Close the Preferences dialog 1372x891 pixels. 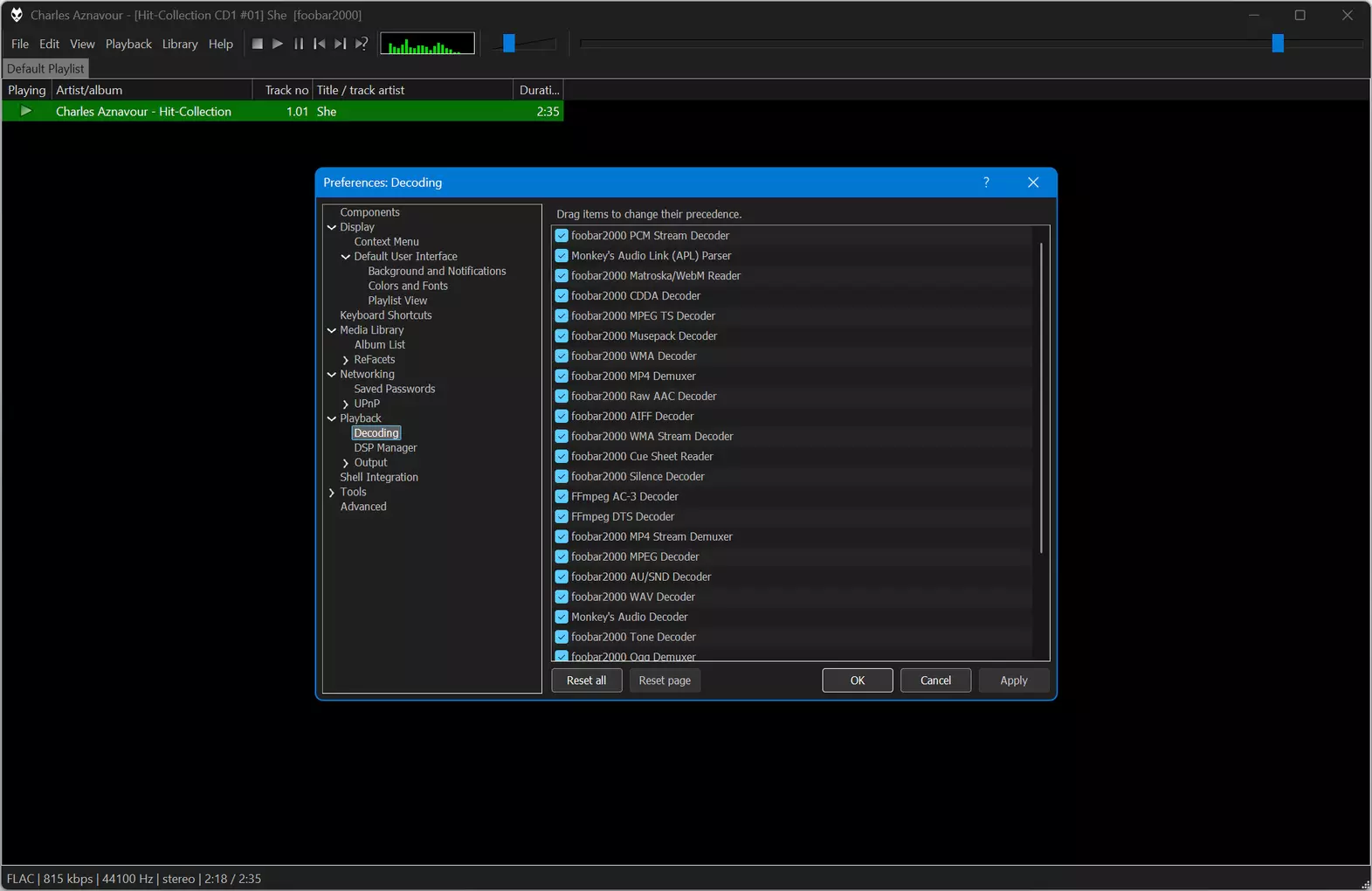pos(1033,182)
